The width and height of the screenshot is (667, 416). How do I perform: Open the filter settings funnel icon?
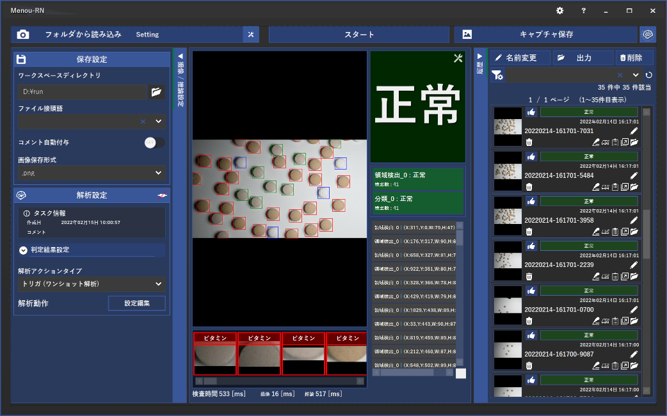tap(497, 75)
